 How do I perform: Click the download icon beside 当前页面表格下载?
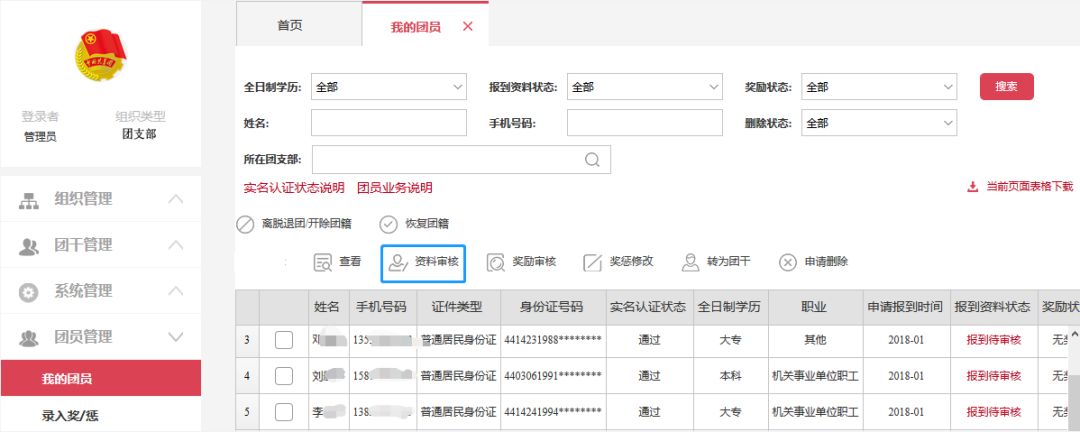973,187
